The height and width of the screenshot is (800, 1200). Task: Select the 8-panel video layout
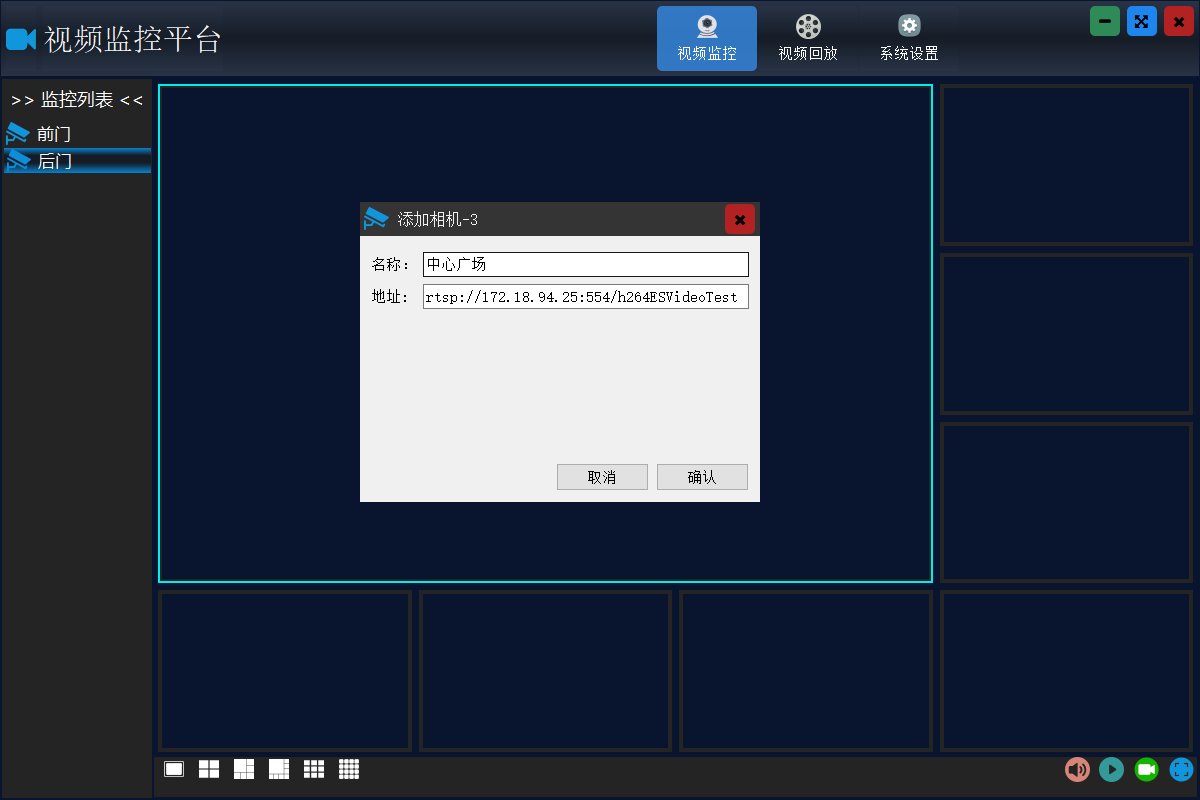278,769
